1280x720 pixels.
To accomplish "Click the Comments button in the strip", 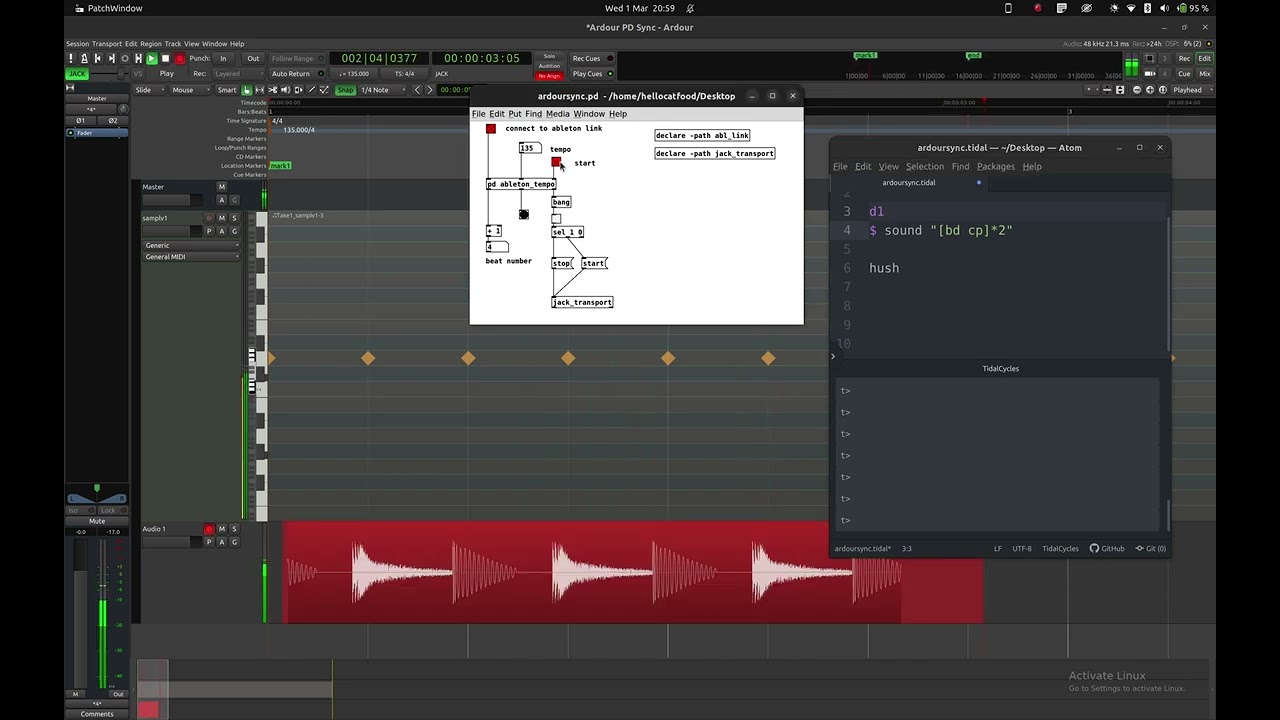I will click(97, 714).
